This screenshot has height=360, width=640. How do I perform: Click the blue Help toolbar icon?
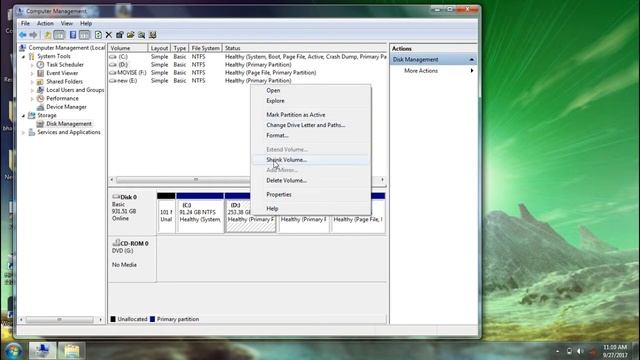pyautogui.click(x=73, y=35)
